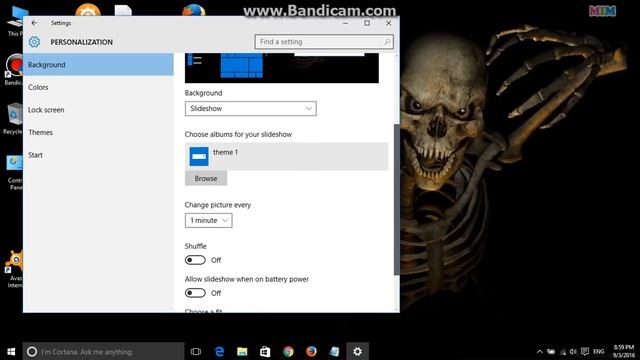Screen dimensions: 640x360
Task: Open the Lock screen settings page
Action: click(x=98, y=110)
